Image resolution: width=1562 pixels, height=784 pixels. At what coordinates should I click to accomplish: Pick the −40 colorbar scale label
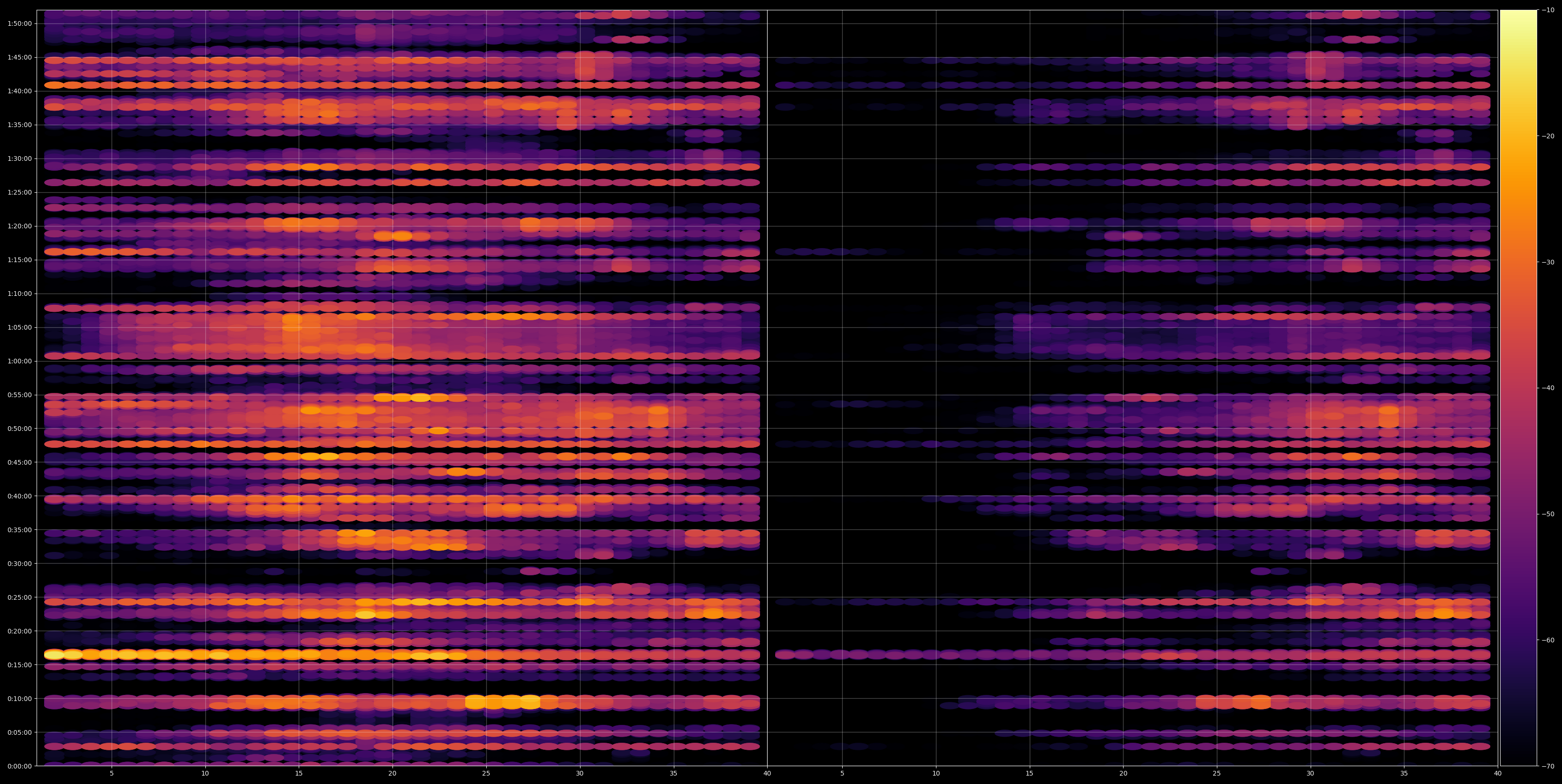[x=1548, y=388]
